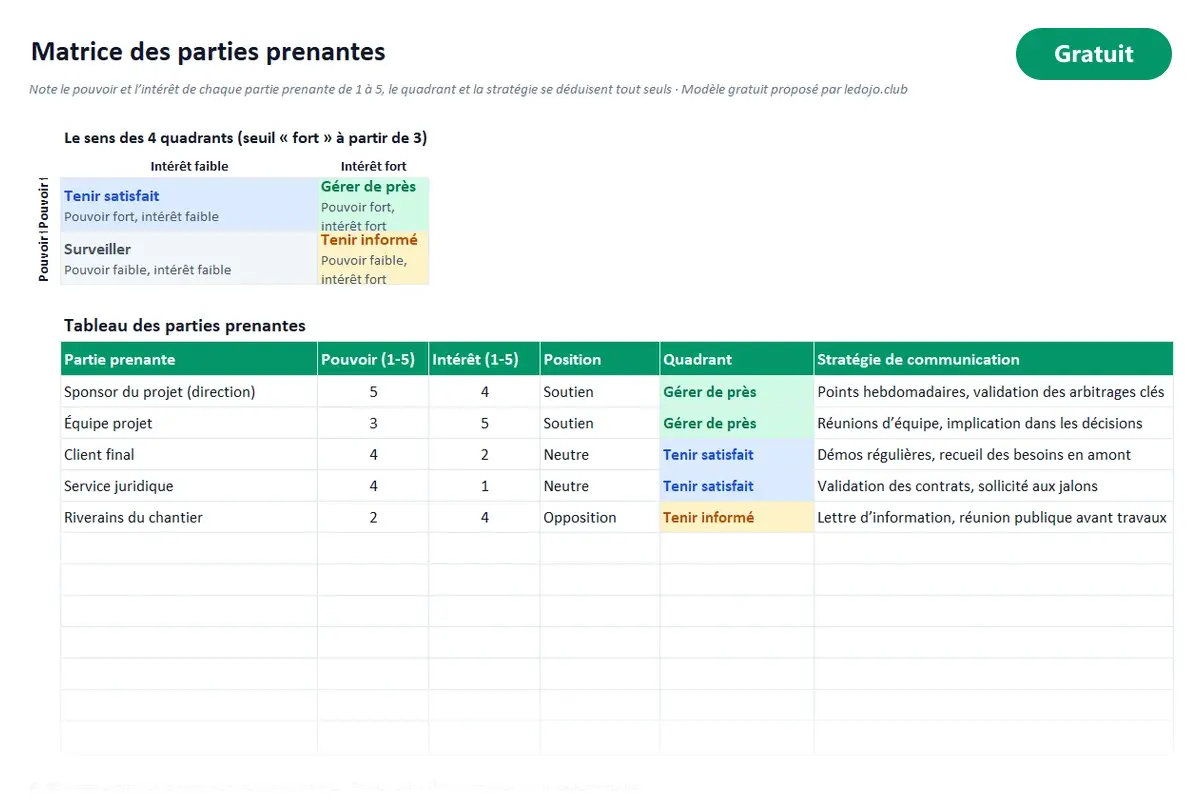Viewport: 1200px width, 800px height.
Task: Click the 'Intérêt faible' column label
Action: 189,166
